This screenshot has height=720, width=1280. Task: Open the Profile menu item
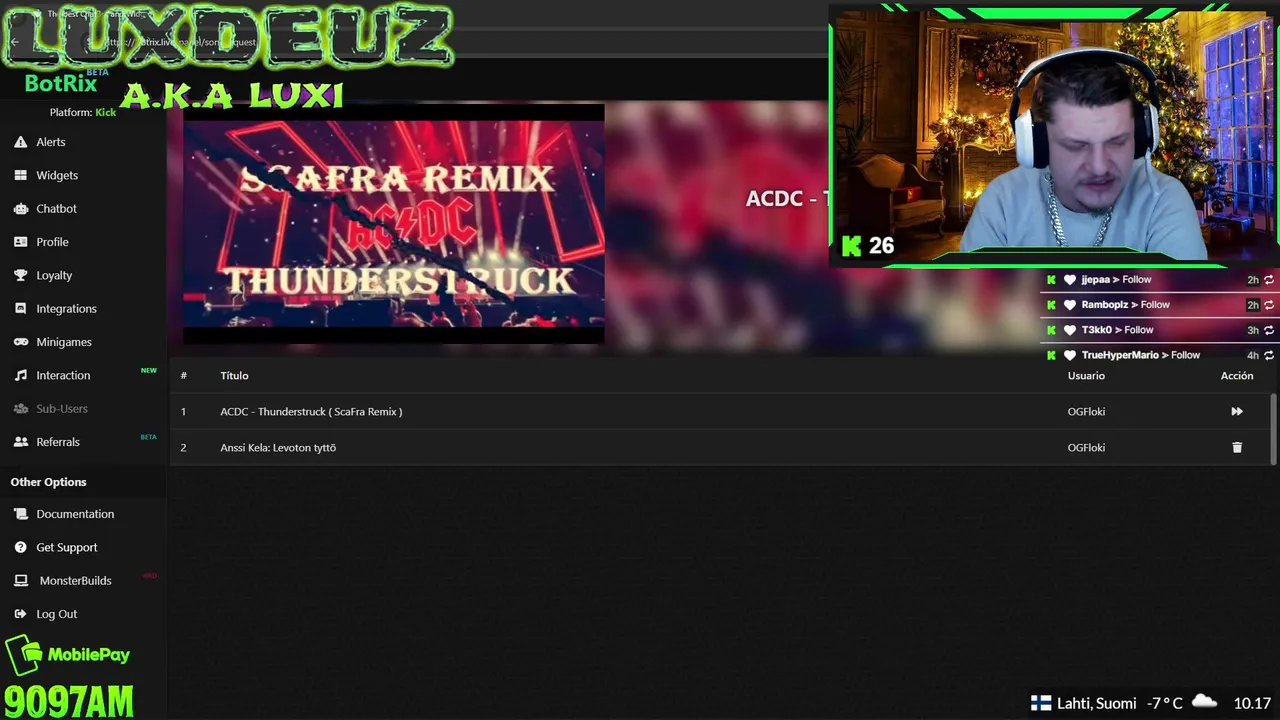[53, 242]
